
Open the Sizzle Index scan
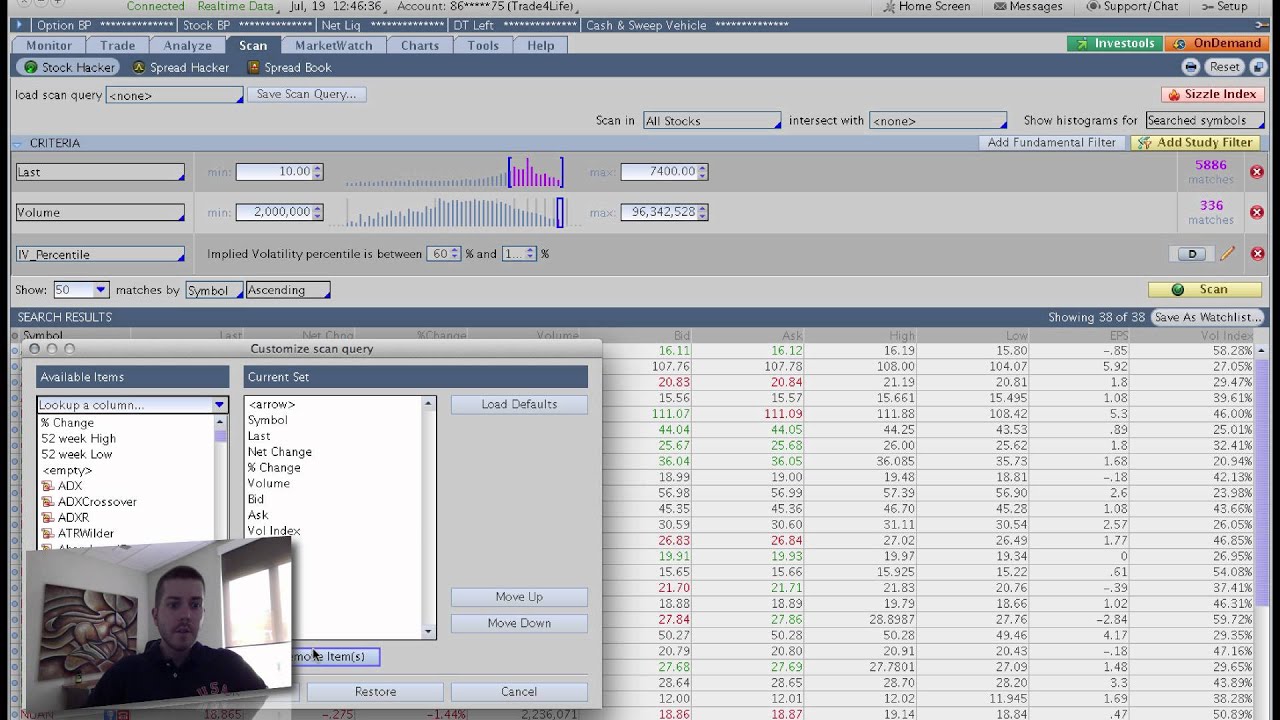[x=1212, y=94]
